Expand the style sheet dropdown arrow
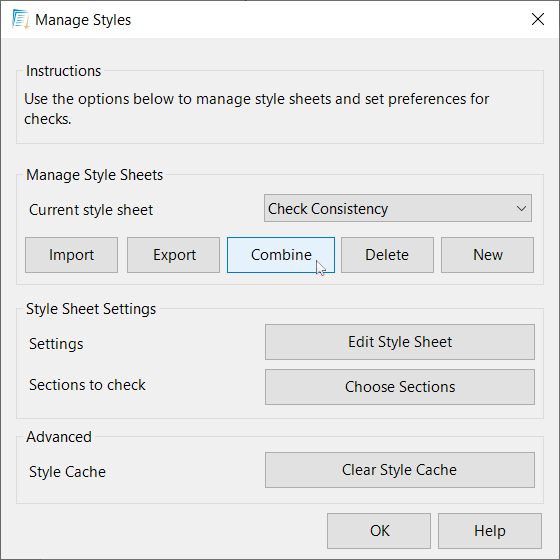 [x=521, y=208]
